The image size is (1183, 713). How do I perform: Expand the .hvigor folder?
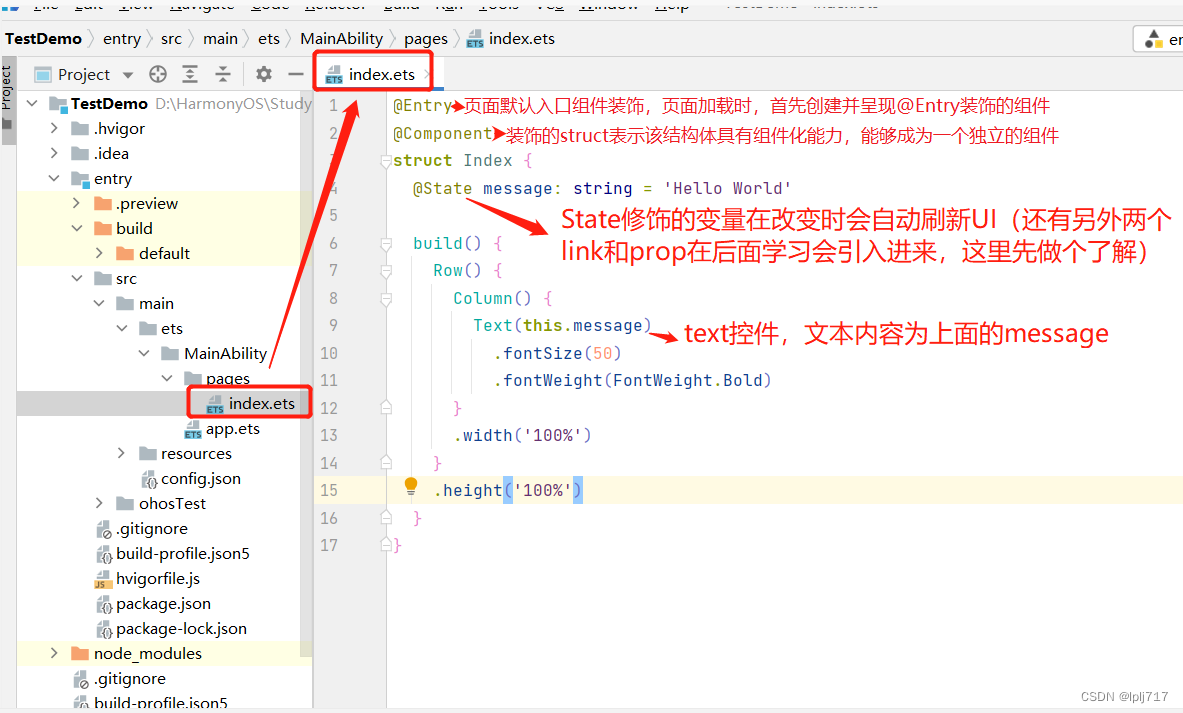(x=54, y=128)
